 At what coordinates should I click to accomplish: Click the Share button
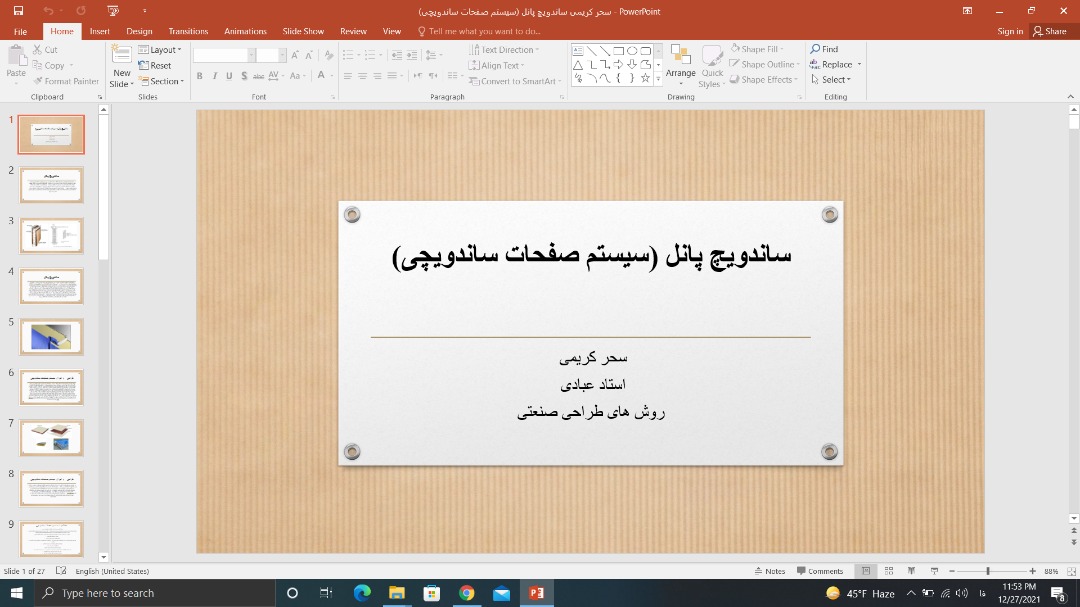click(x=1050, y=31)
